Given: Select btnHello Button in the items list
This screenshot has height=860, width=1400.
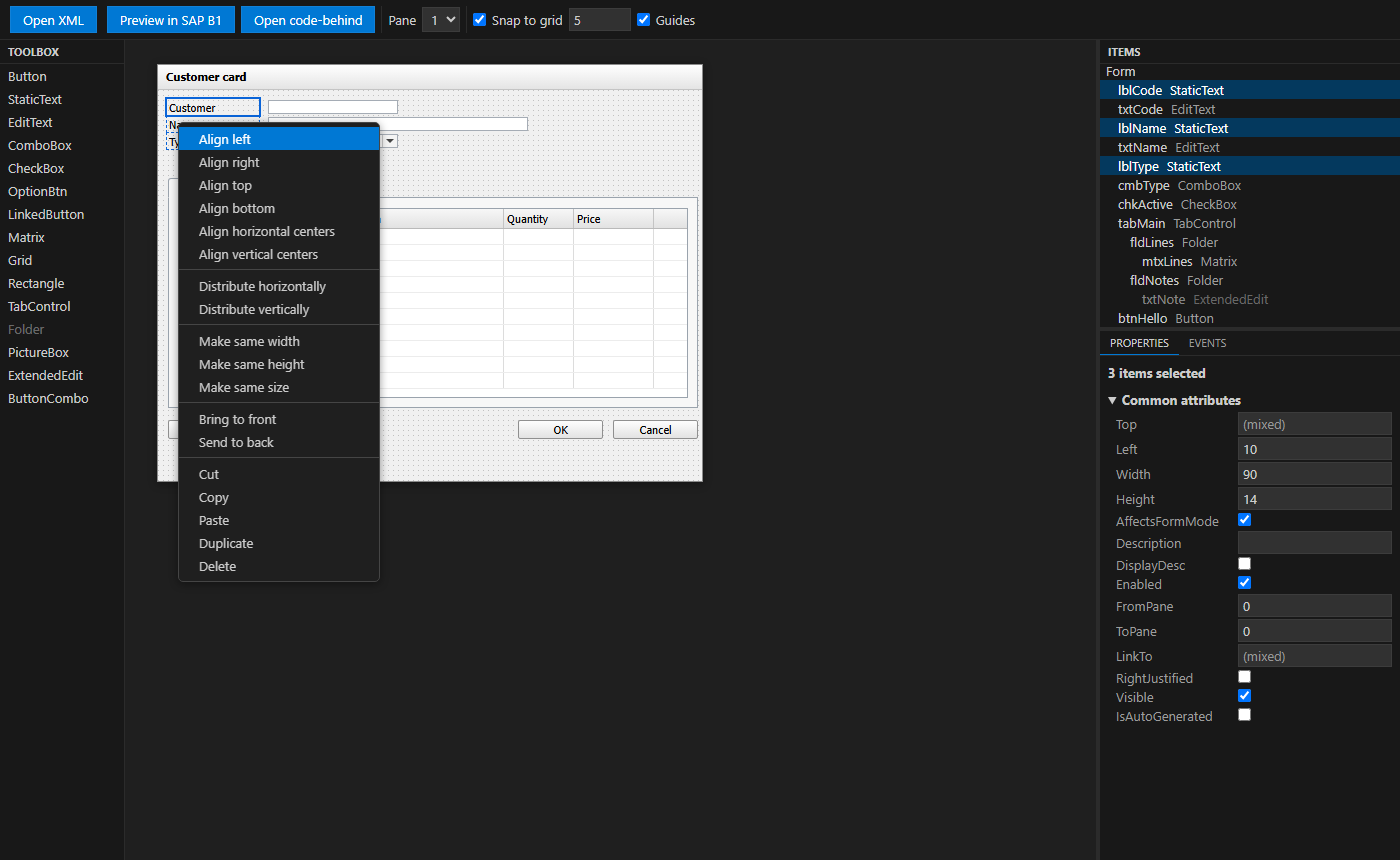Looking at the screenshot, I should pyautogui.click(x=1250, y=319).
